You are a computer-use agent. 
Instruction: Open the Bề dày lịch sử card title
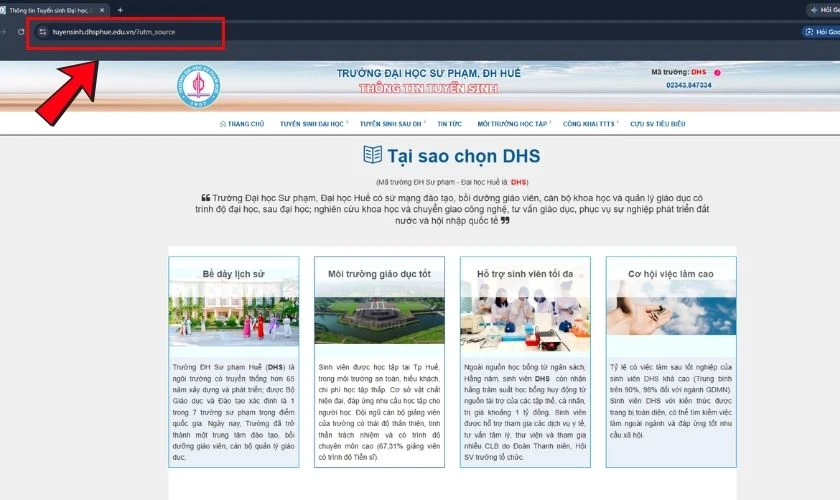234,274
